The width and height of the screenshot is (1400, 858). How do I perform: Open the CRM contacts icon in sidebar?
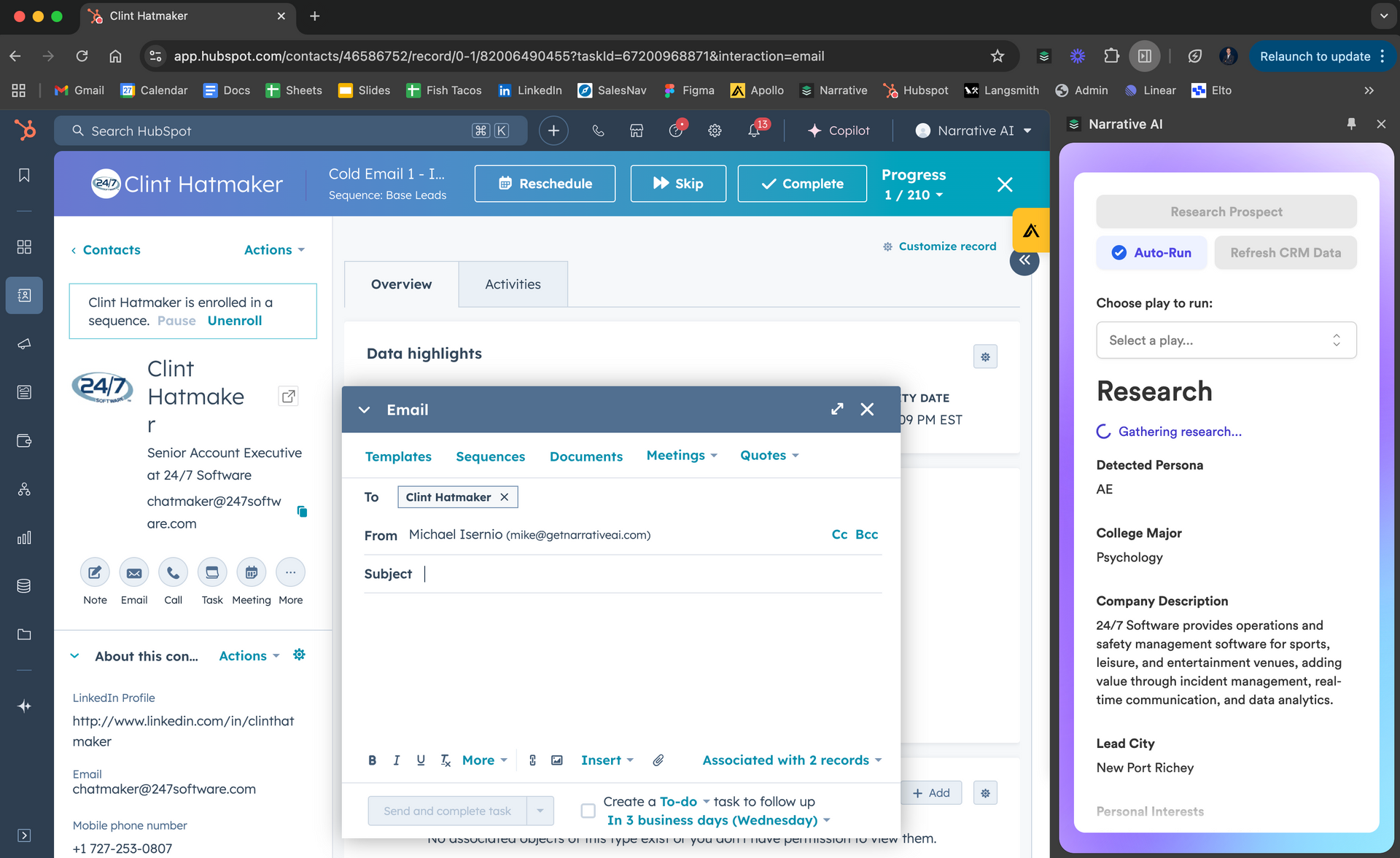[x=24, y=295]
